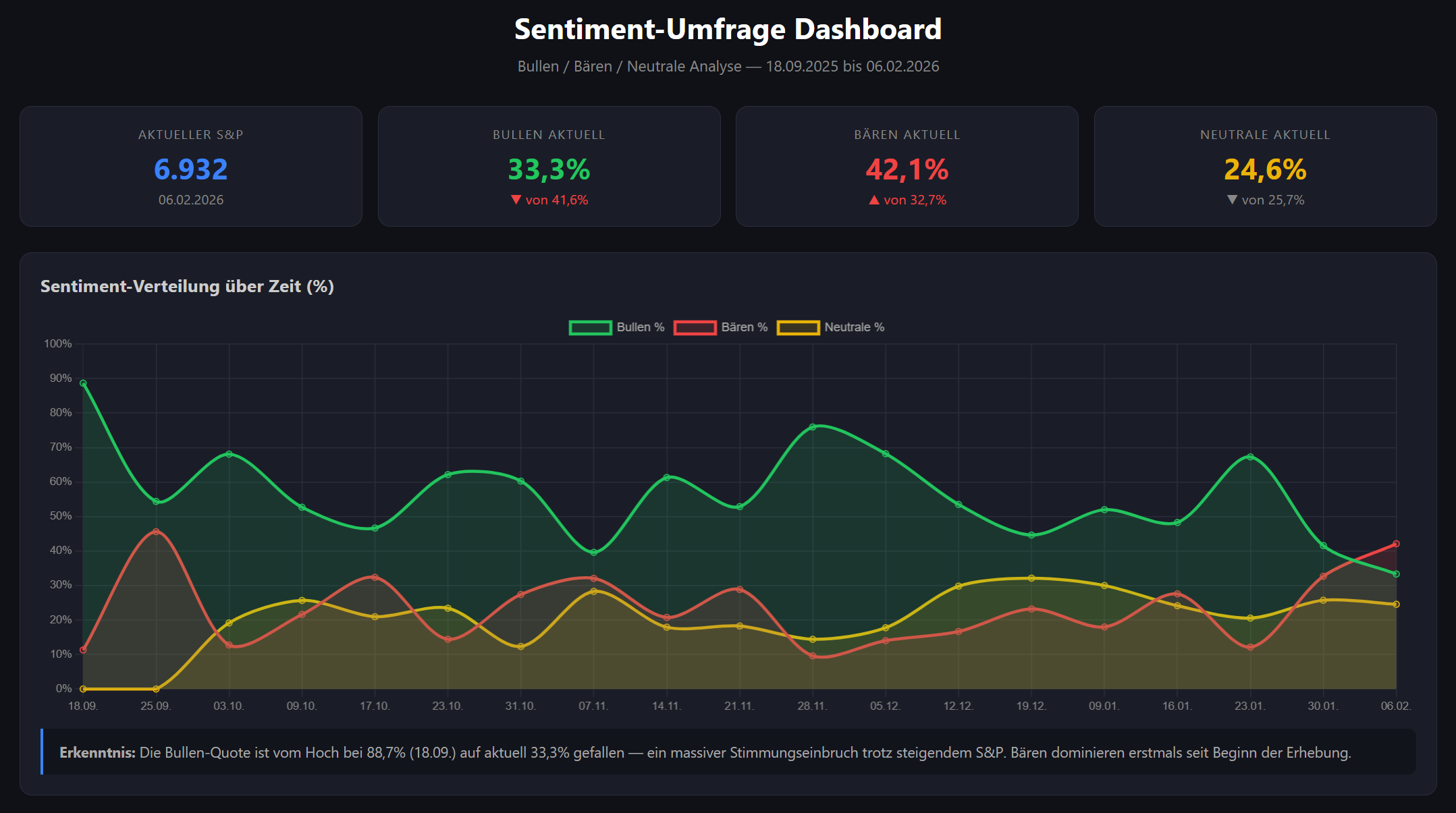Click the red up triangle under Bären Aktuell
1456x813 pixels.
pos(874,200)
